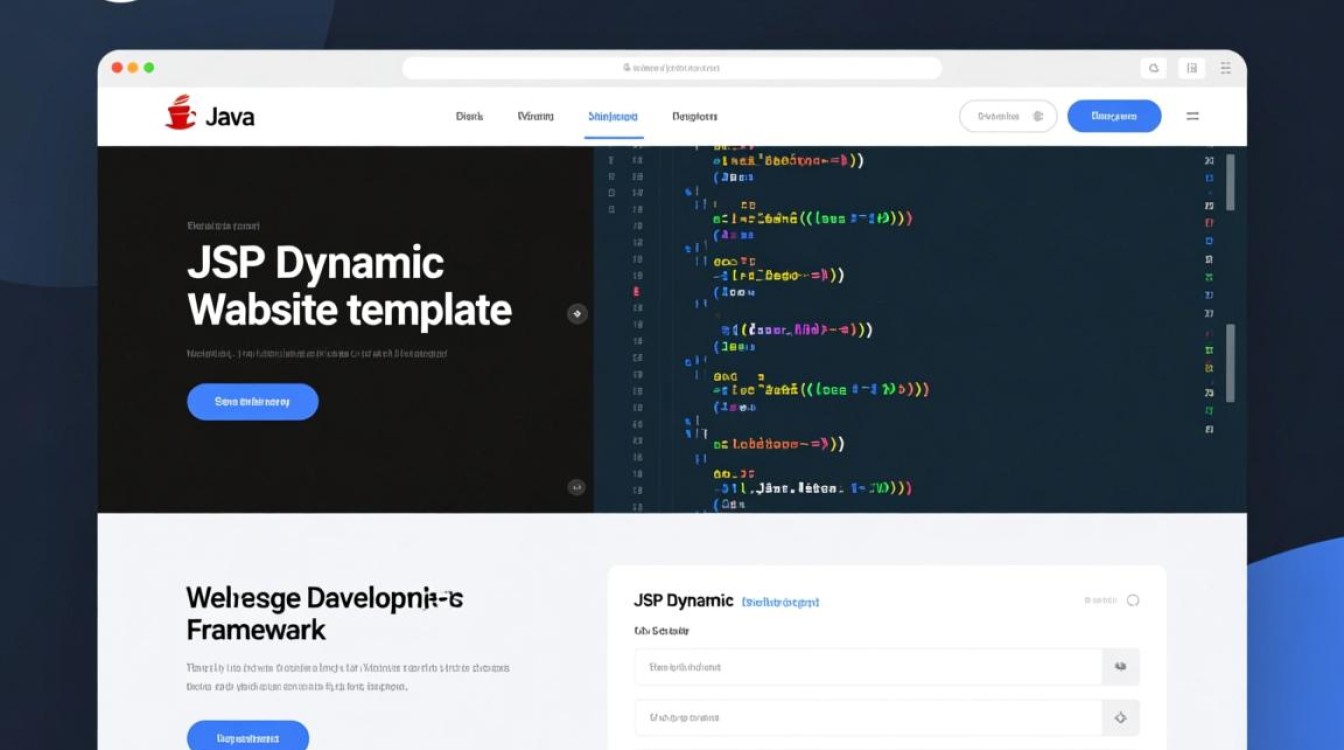
Task: Click the icon button beside first form field
Action: pyautogui.click(x=1120, y=666)
